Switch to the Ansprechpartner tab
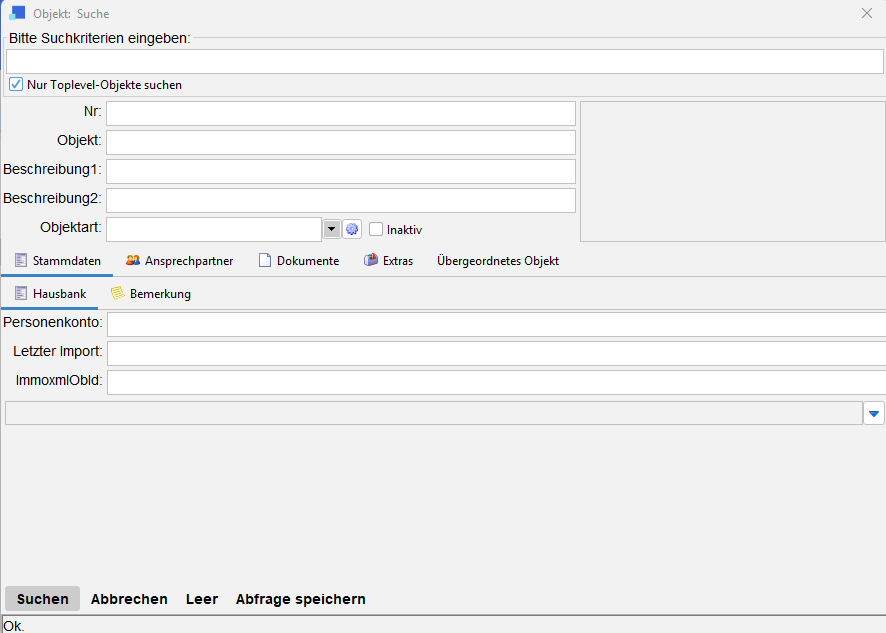Screen dimensions: 886x633 [180, 261]
